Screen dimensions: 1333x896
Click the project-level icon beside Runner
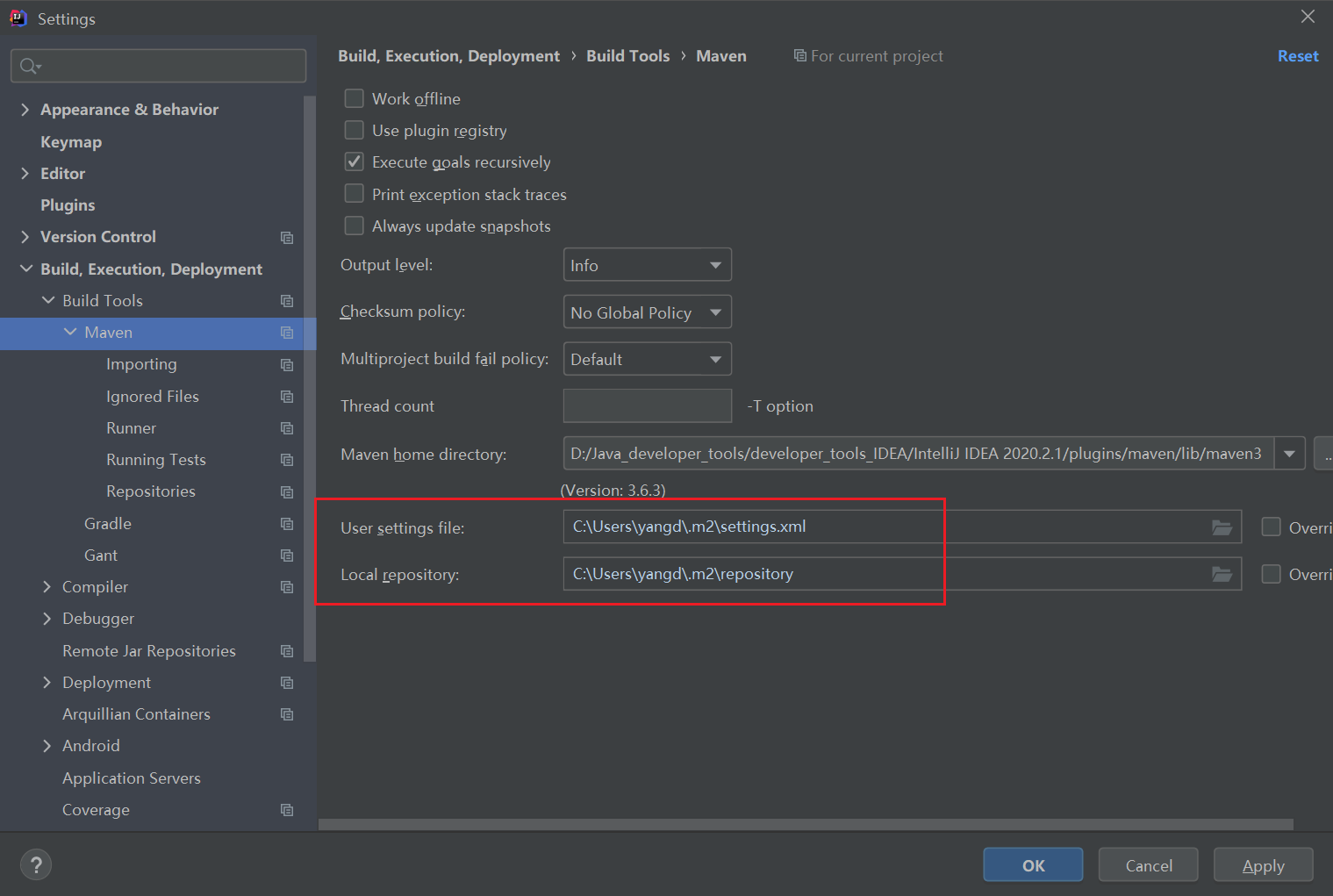[287, 428]
